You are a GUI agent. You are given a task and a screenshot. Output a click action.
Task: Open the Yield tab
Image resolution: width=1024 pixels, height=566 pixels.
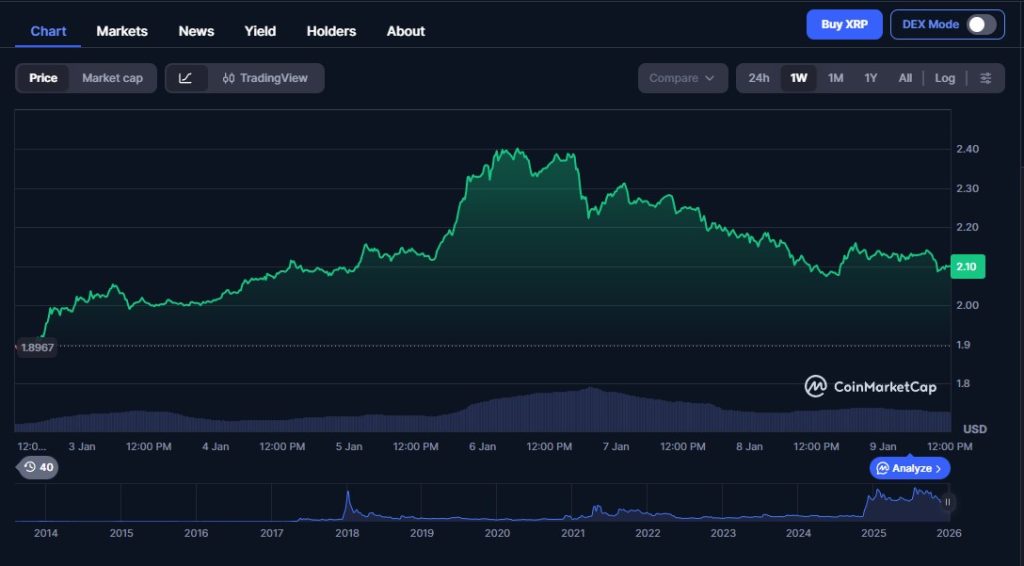(260, 31)
